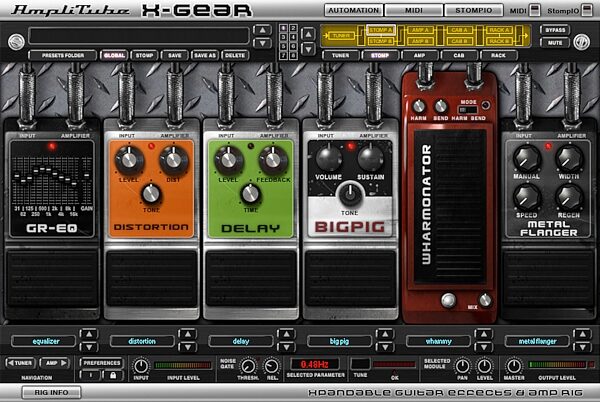
Task: Open the Automation panel
Action: pos(354,10)
